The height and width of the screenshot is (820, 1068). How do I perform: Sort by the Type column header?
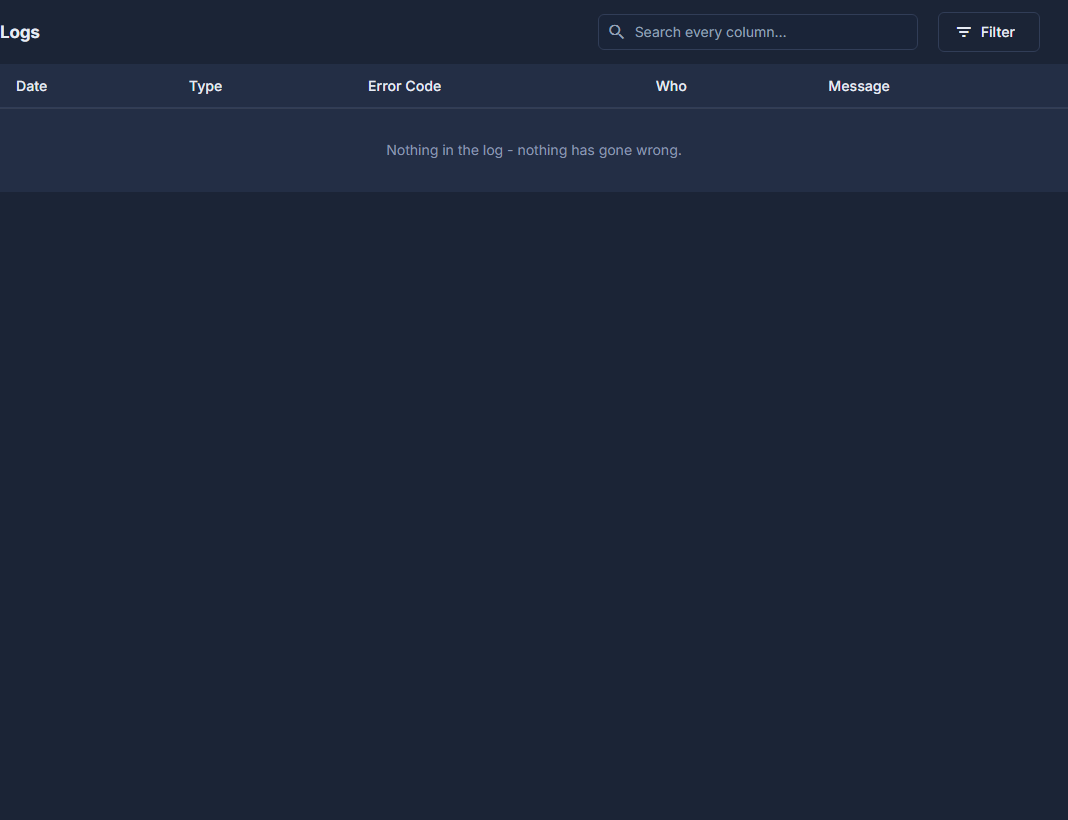(206, 86)
